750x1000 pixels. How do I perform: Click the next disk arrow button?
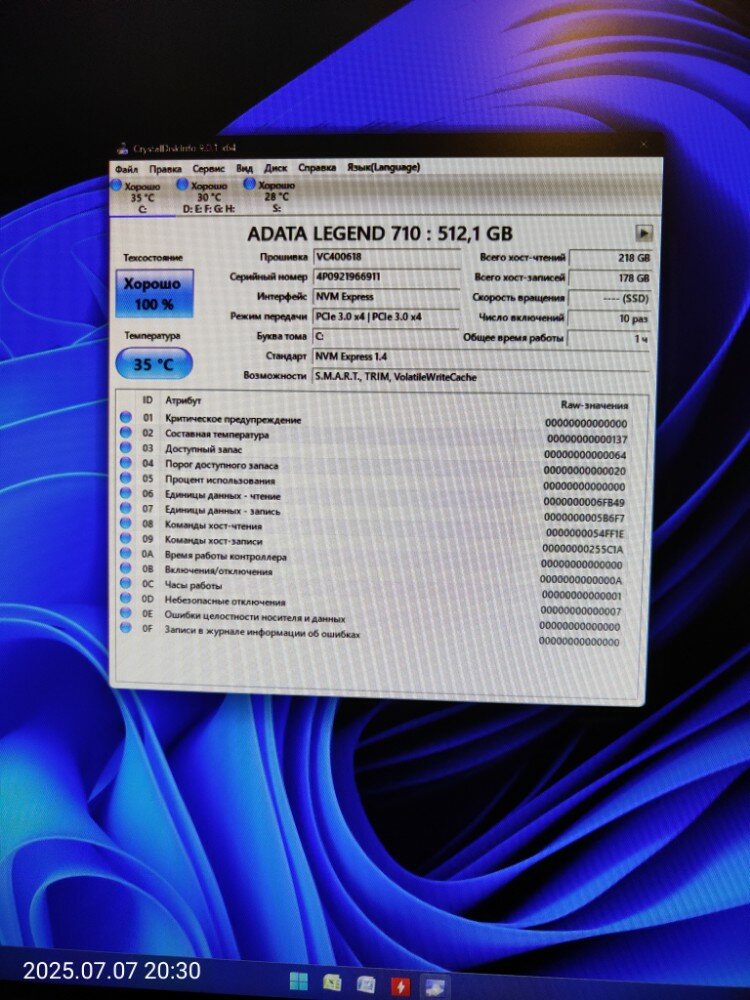point(643,233)
